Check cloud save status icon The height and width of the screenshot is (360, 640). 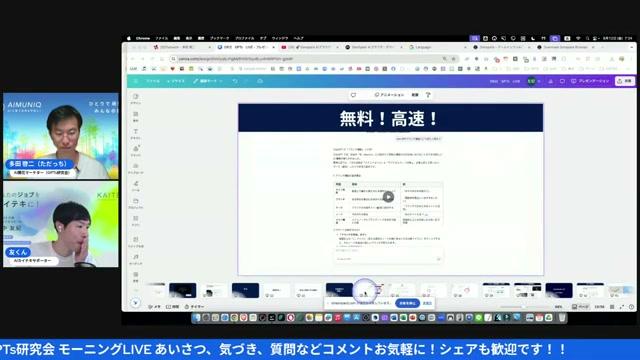(x=260, y=81)
